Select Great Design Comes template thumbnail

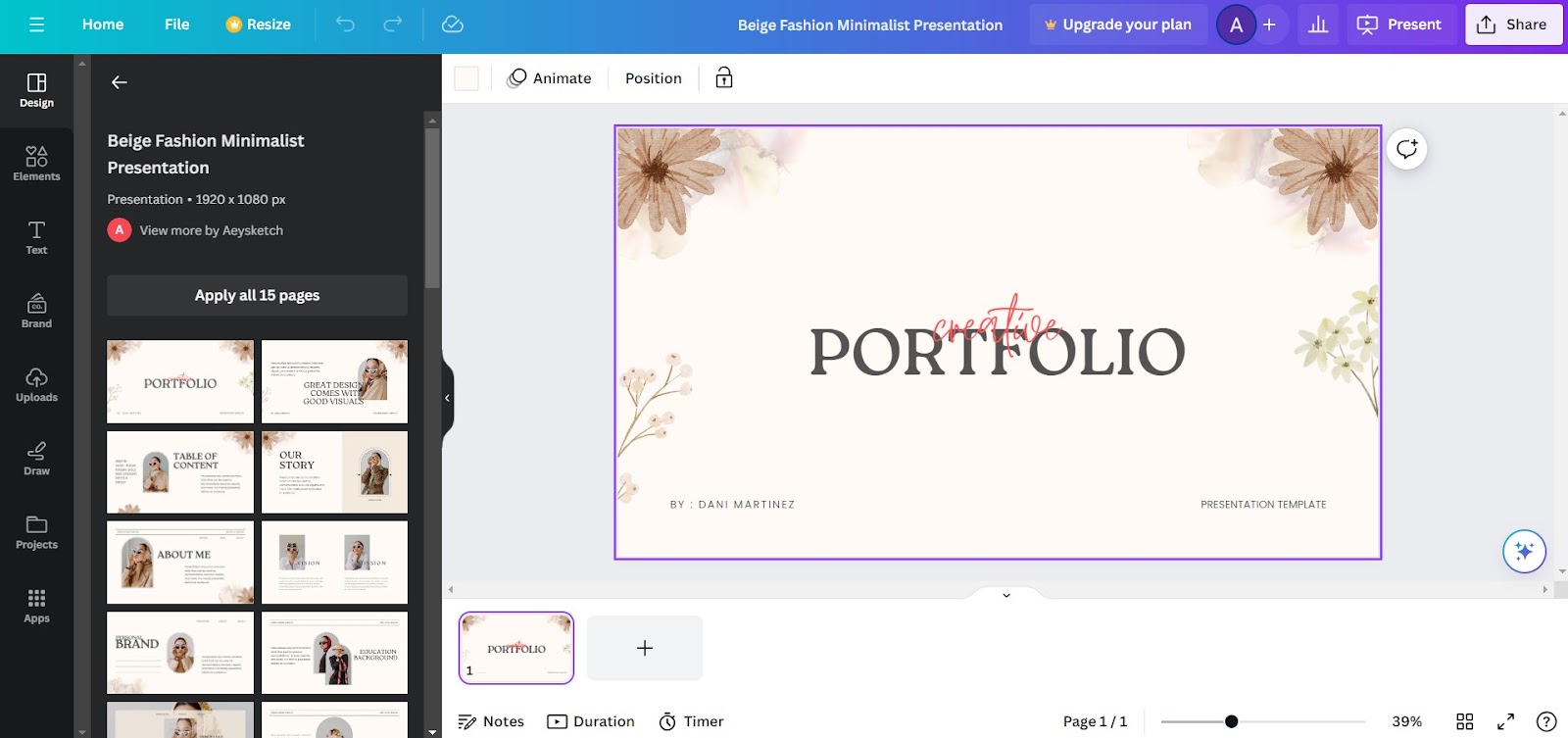[x=334, y=381]
